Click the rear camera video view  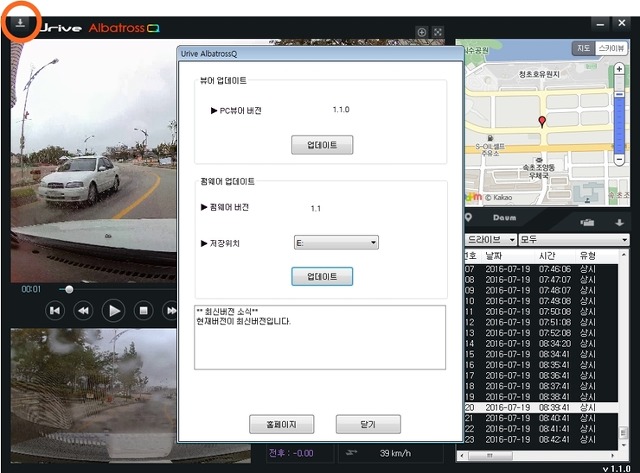click(x=94, y=395)
